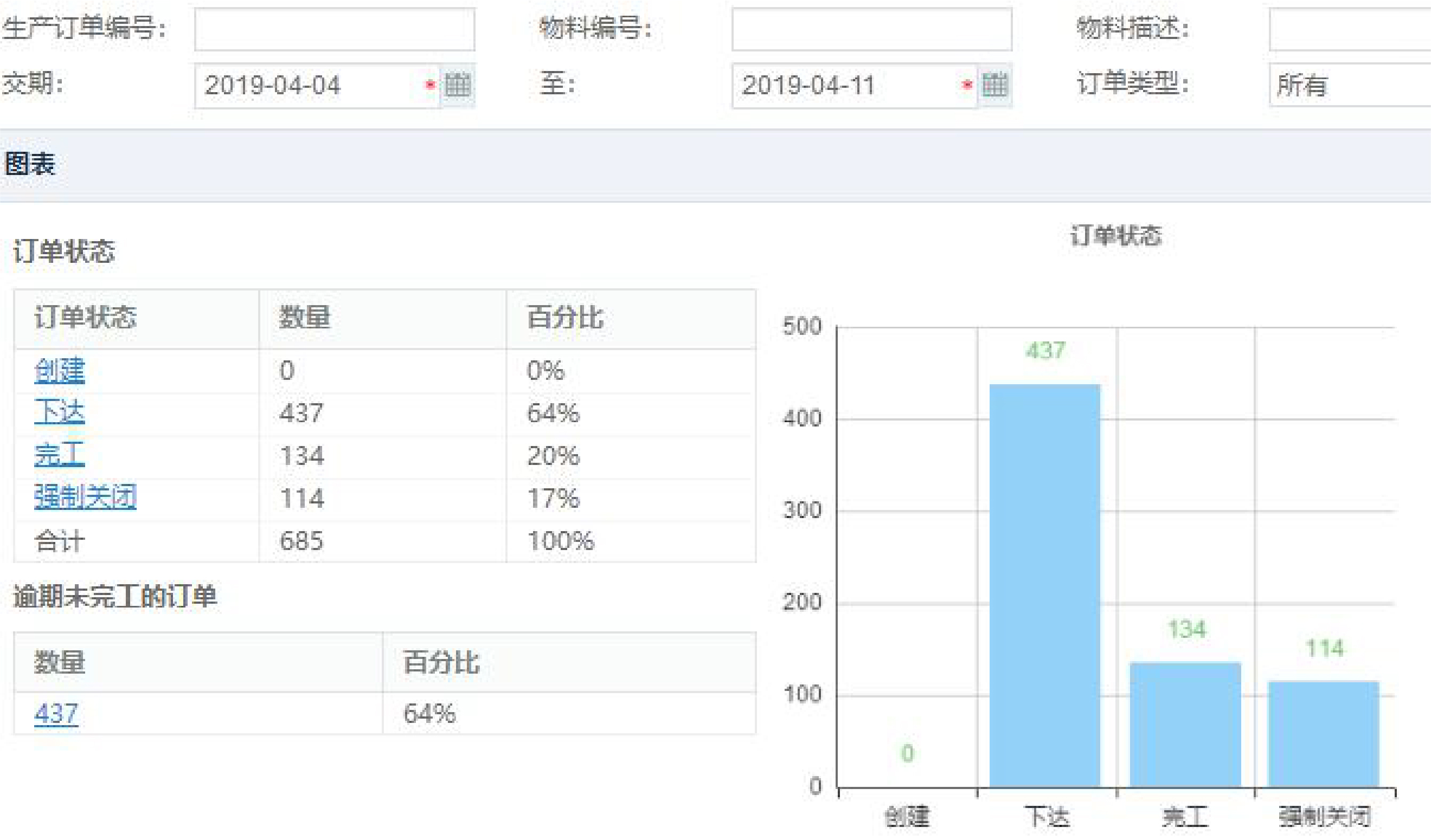Click the 完工 bar in the chart
This screenshot has height=840, width=1431.
pos(1185,725)
